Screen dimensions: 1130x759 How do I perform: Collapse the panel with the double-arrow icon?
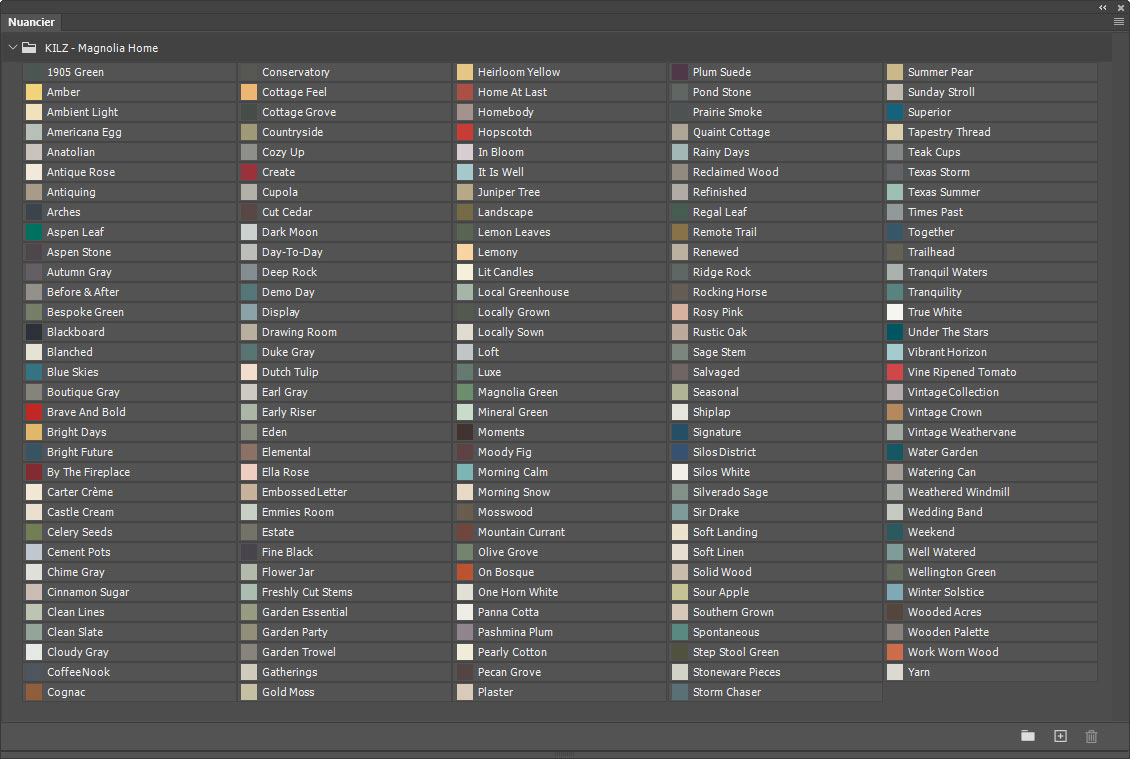1103,7
